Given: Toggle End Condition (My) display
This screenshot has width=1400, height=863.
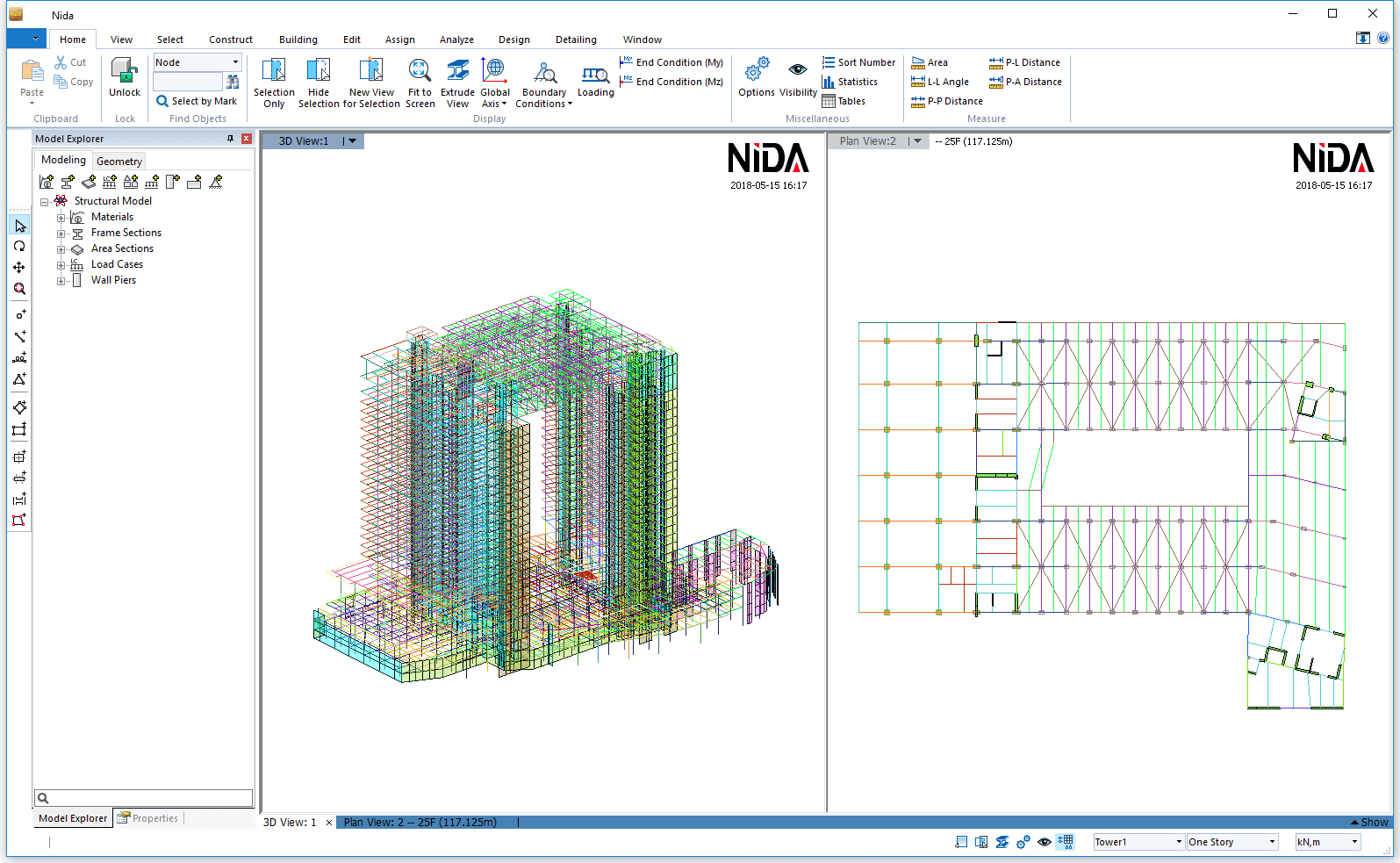Looking at the screenshot, I should click(x=671, y=62).
